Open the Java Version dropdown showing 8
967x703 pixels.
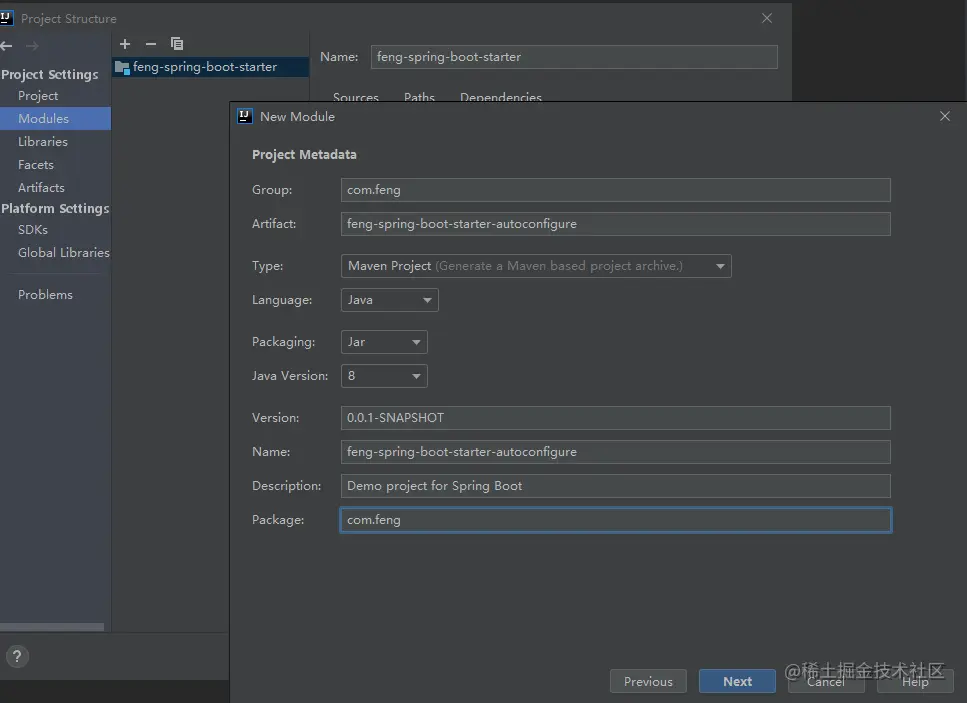pyautogui.click(x=384, y=376)
